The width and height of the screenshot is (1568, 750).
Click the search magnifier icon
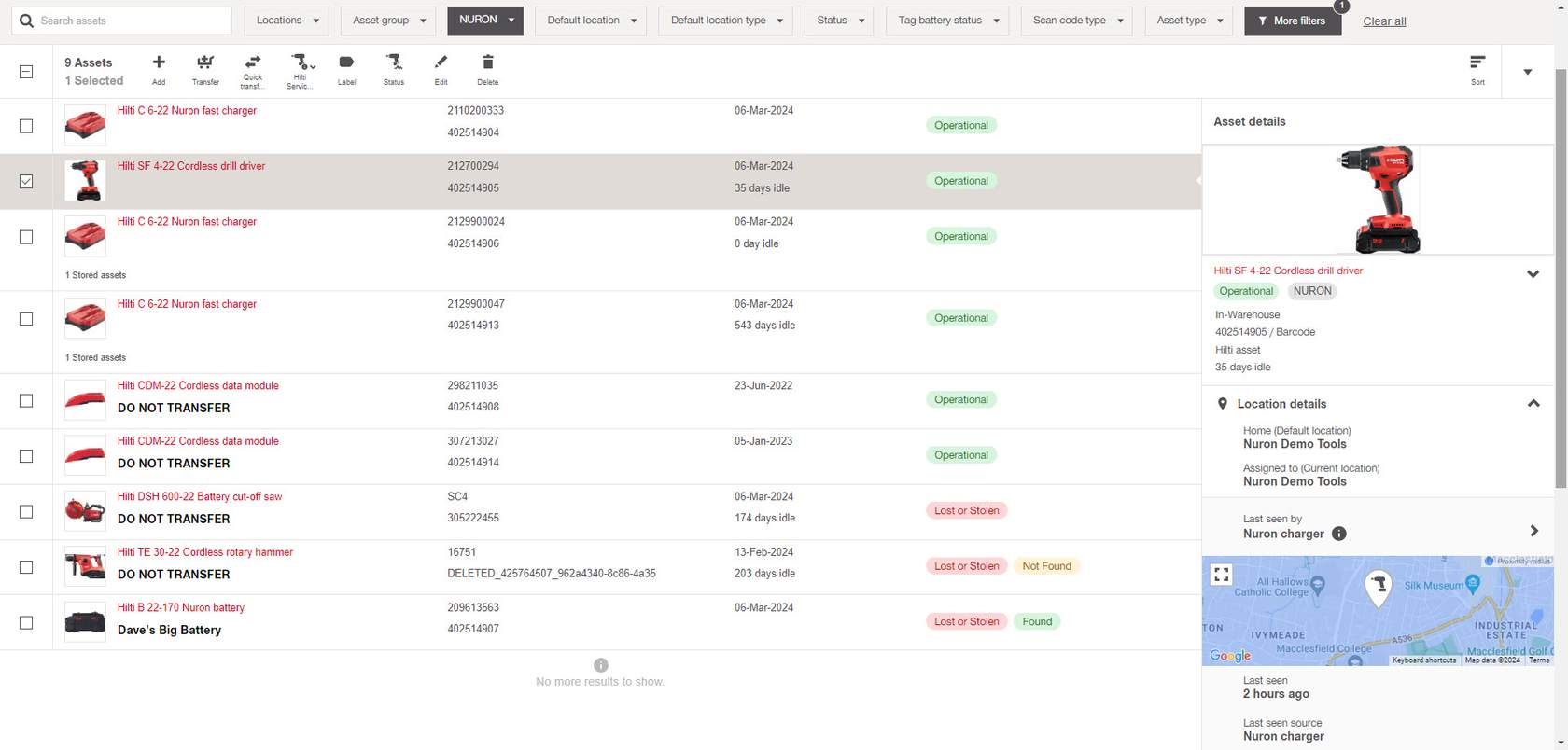click(x=26, y=21)
